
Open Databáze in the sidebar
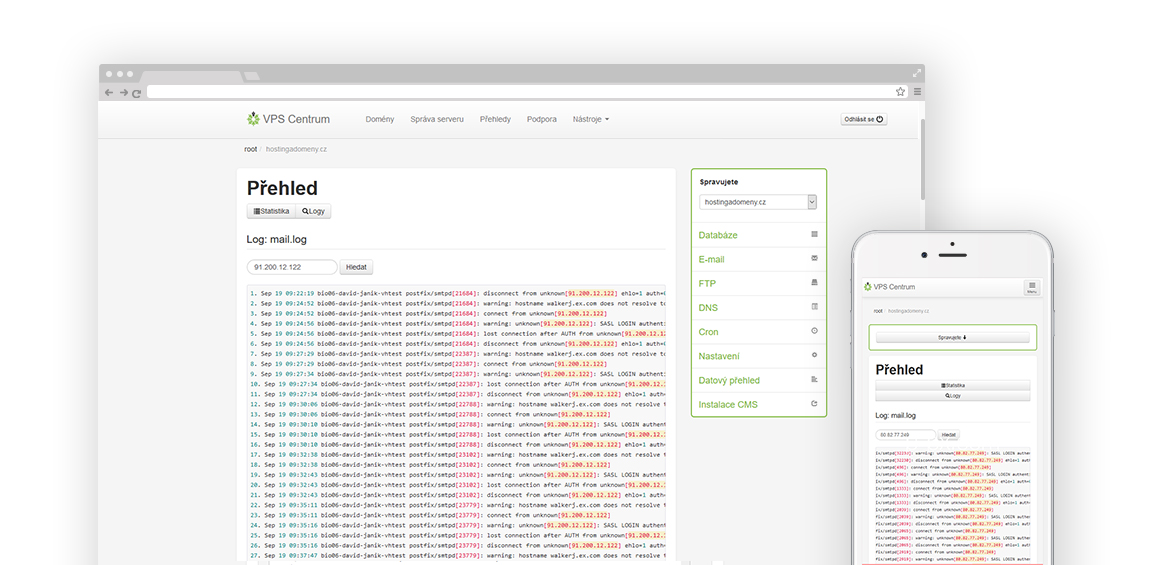(x=718, y=235)
